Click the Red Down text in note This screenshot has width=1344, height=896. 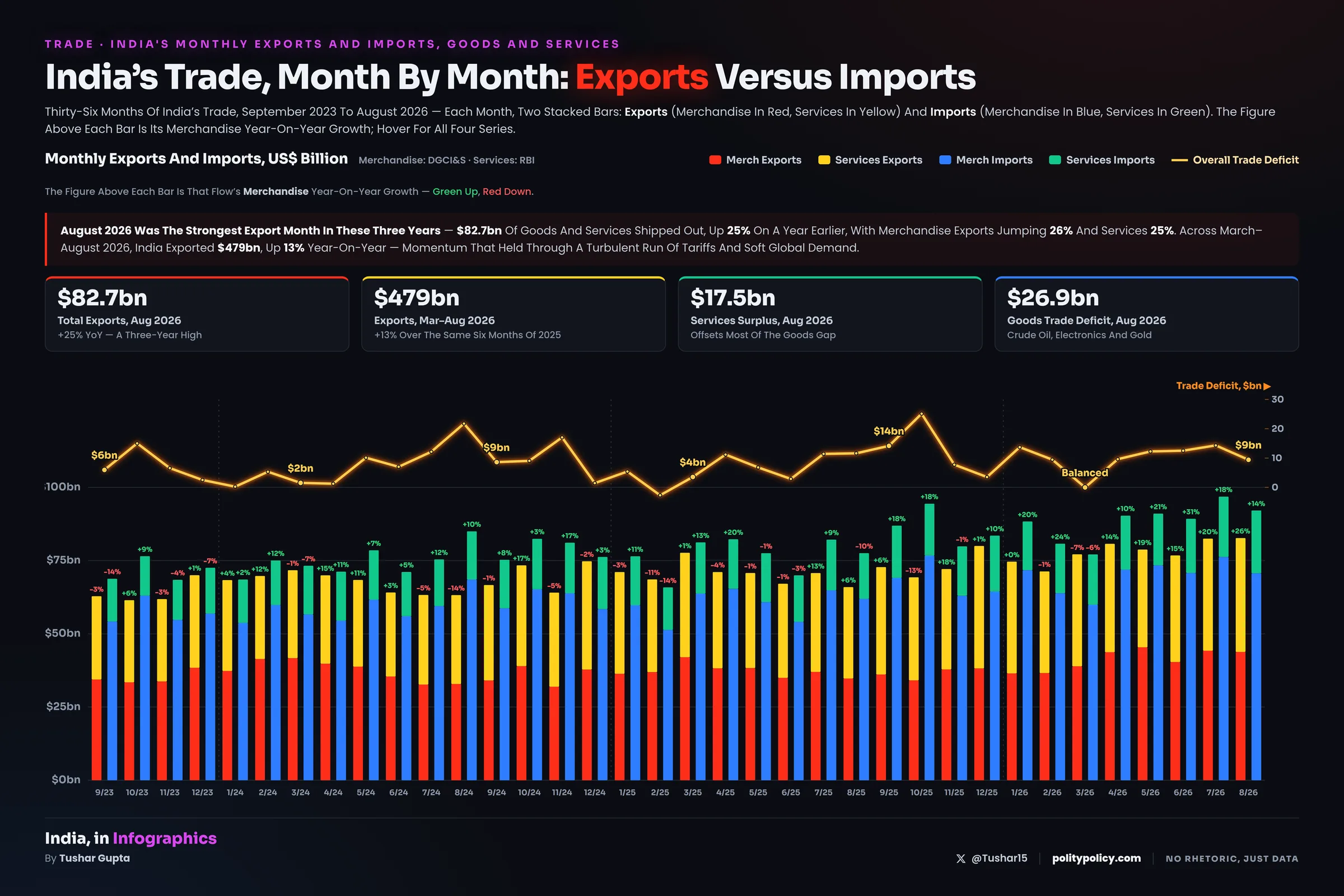click(507, 192)
